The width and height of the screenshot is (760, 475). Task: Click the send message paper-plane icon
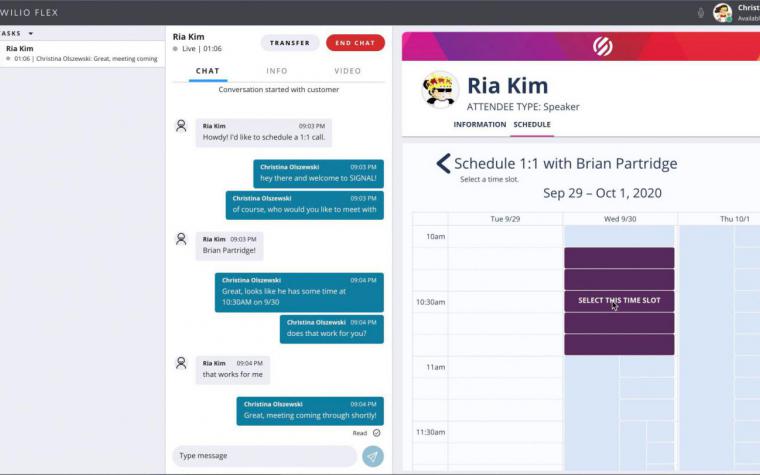pyautogui.click(x=373, y=456)
